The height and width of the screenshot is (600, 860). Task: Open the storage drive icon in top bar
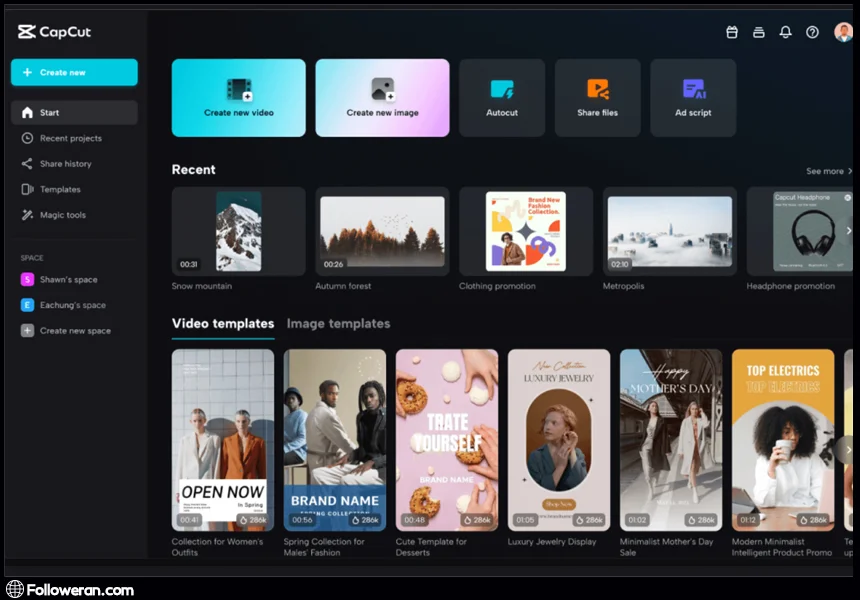(x=759, y=32)
